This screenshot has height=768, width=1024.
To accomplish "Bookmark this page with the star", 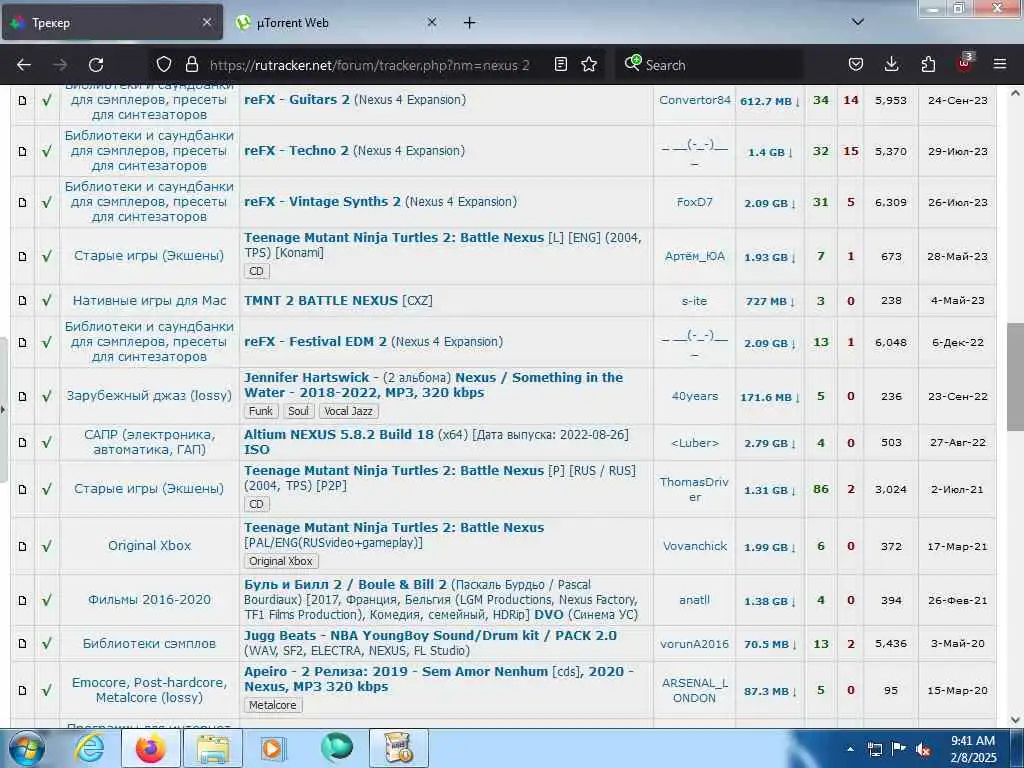I will tap(589, 64).
